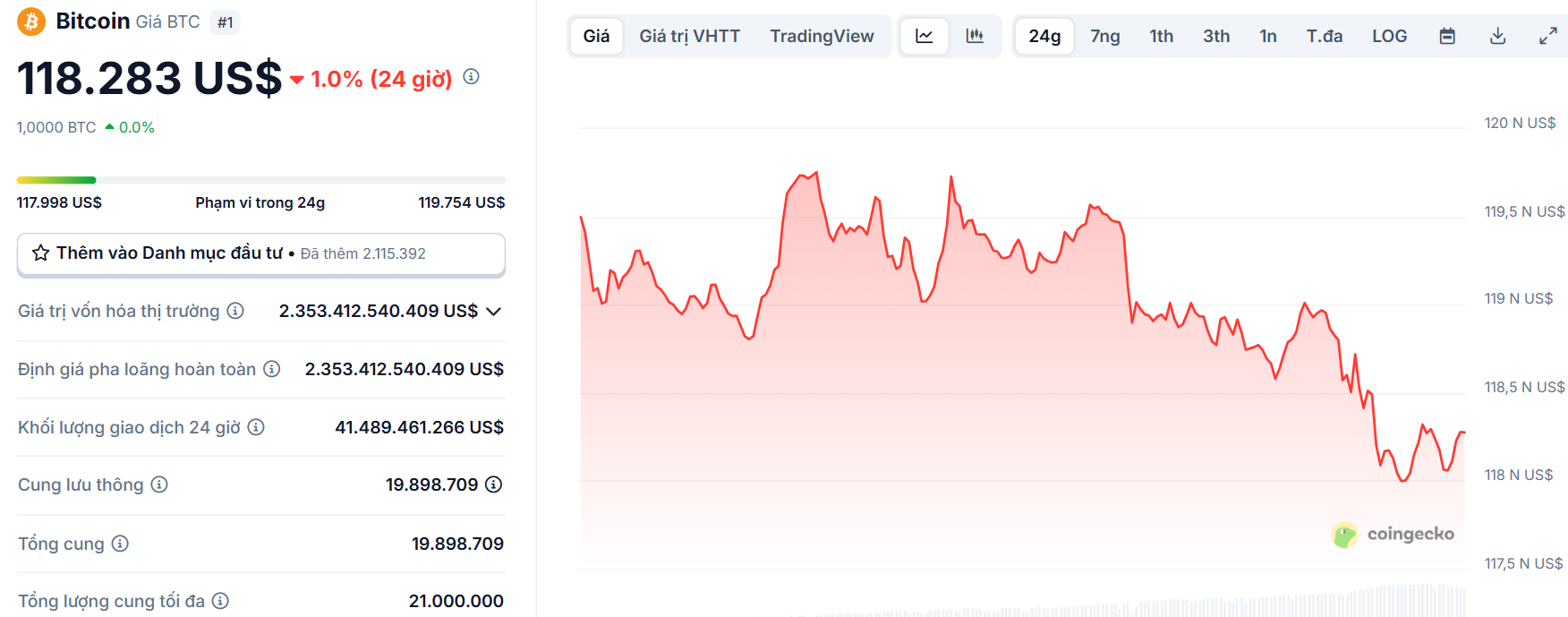Expand market cap dropdown chevron

493,312
